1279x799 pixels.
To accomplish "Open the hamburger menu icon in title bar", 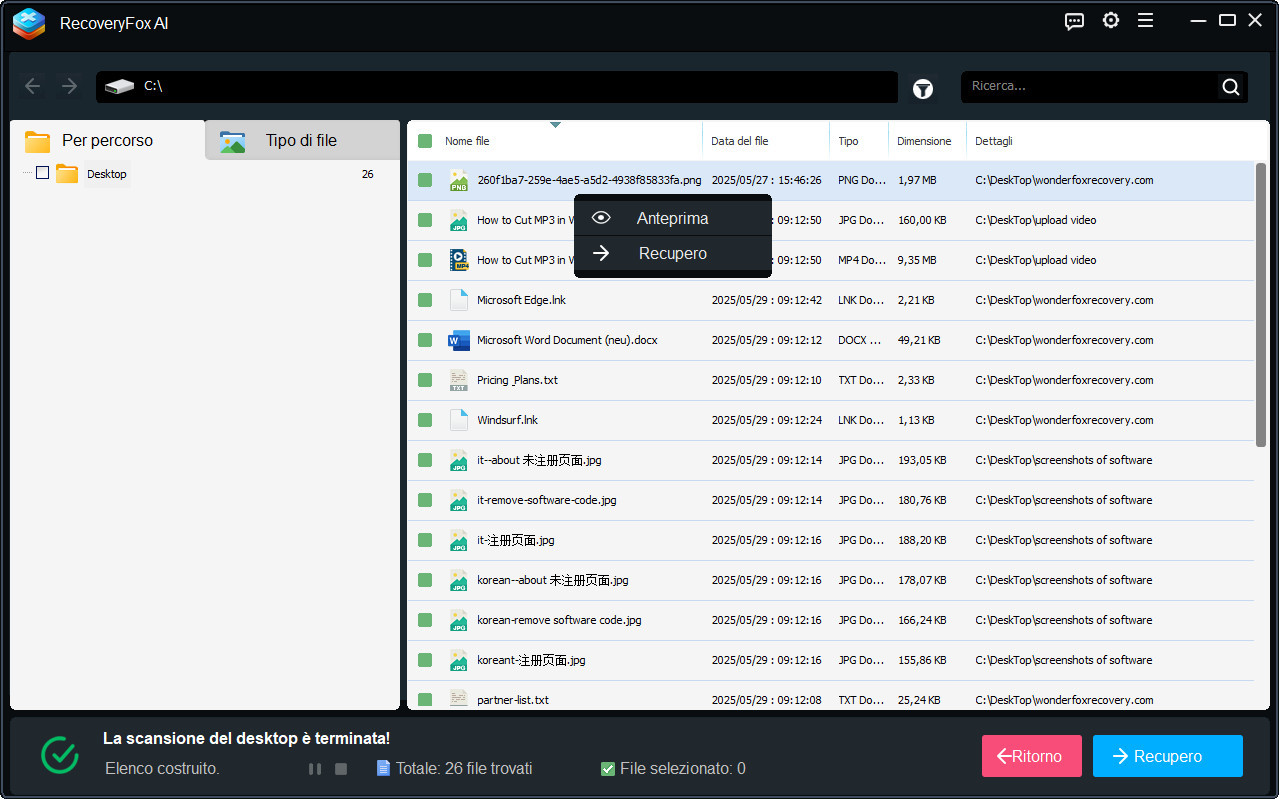I will (1146, 20).
